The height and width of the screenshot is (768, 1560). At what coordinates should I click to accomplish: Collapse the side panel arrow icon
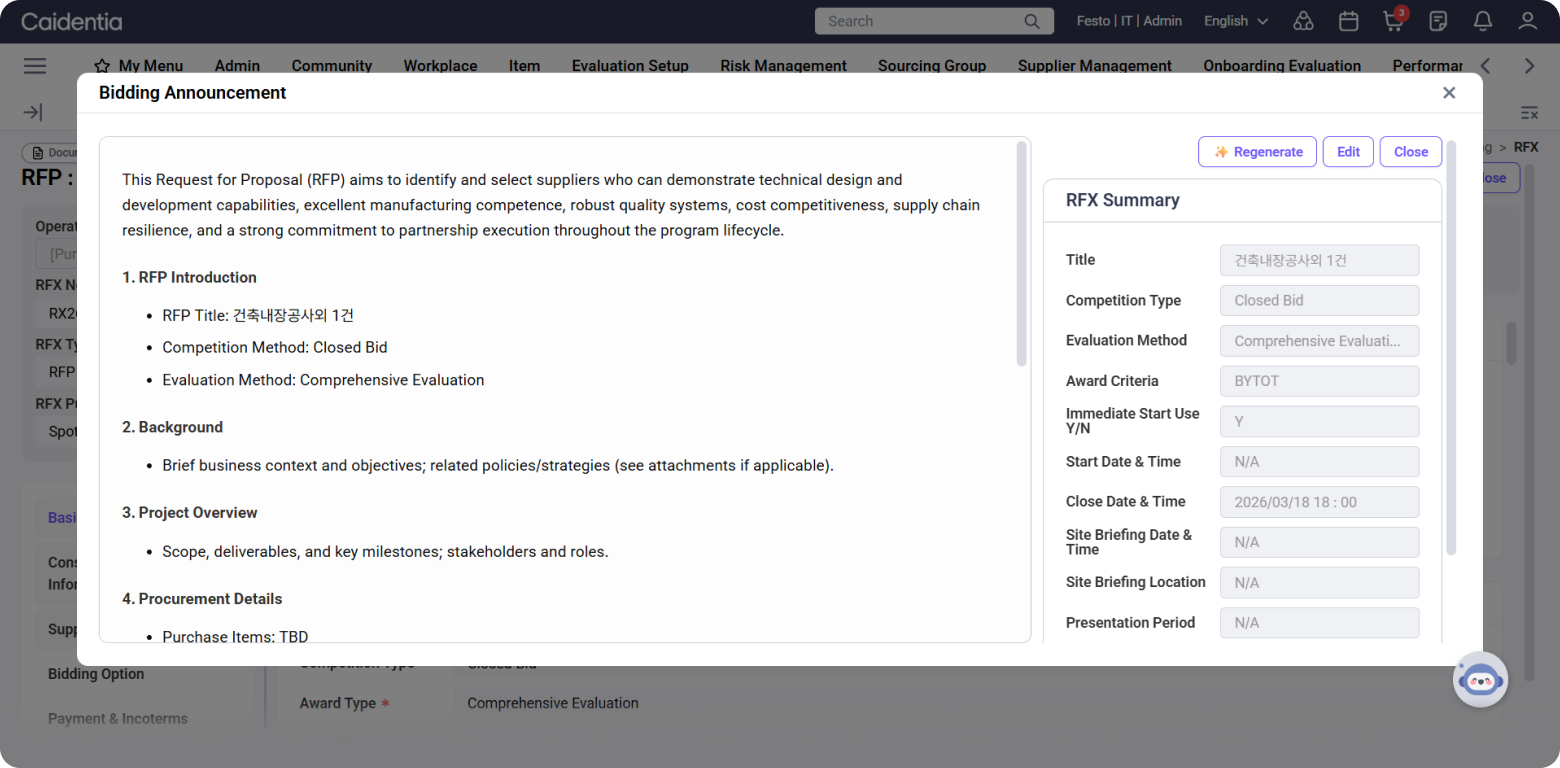coord(32,112)
